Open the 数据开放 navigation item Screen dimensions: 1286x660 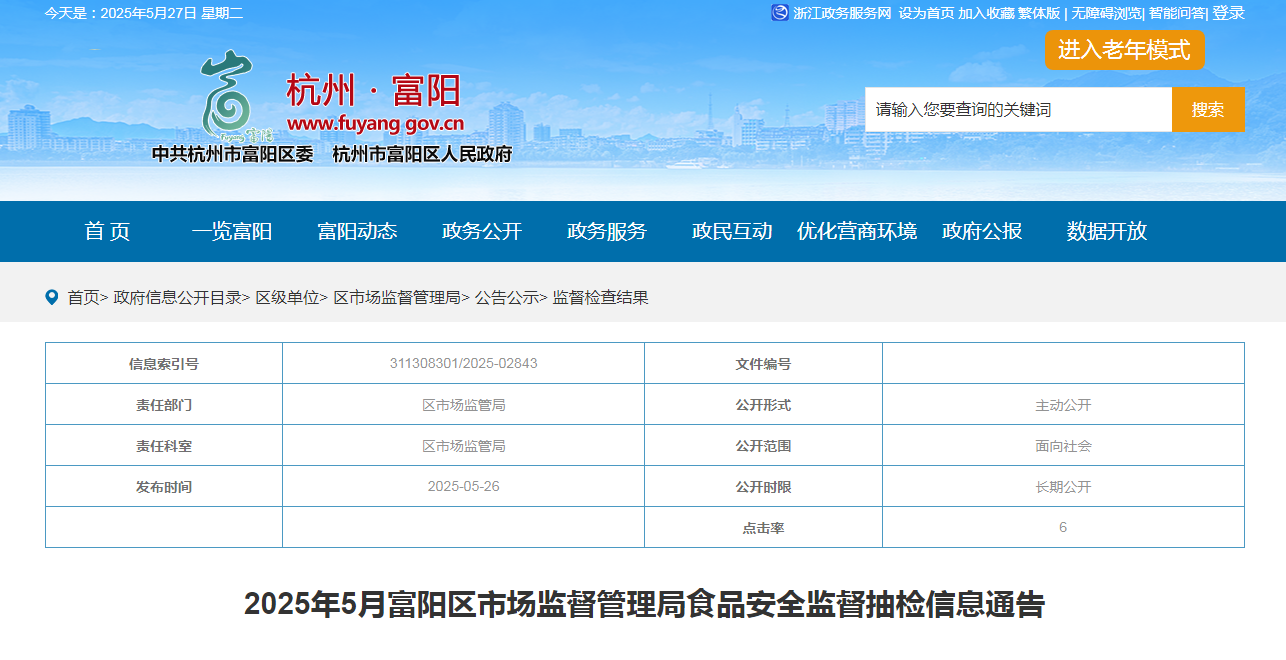coord(1106,231)
